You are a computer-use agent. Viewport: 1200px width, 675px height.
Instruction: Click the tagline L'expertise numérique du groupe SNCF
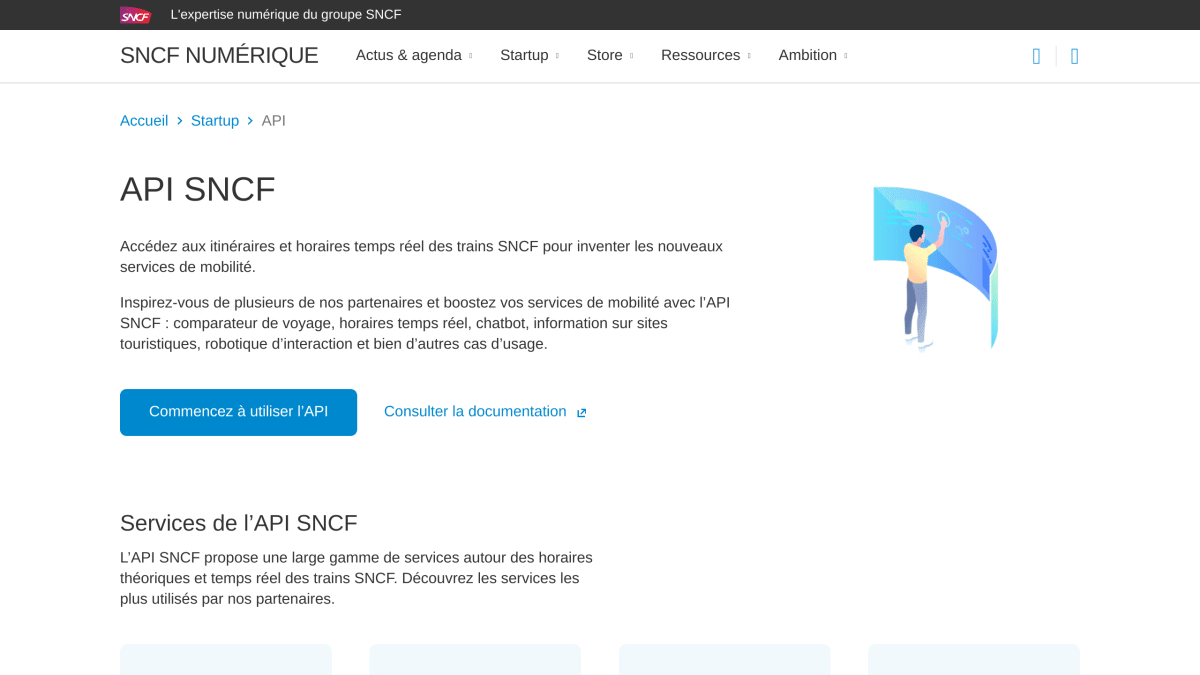pyautogui.click(x=286, y=15)
